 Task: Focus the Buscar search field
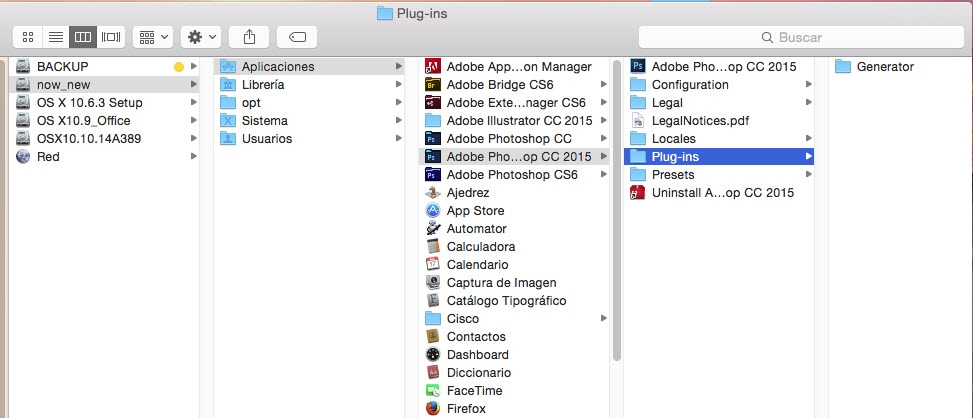click(801, 37)
